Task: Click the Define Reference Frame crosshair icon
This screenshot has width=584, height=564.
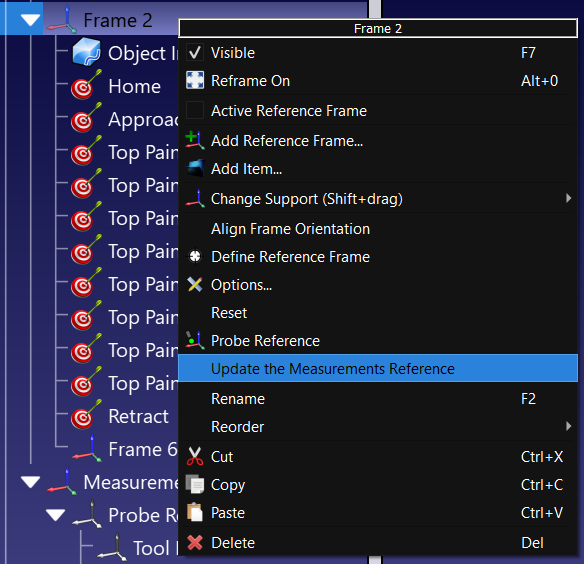Action: (x=195, y=256)
